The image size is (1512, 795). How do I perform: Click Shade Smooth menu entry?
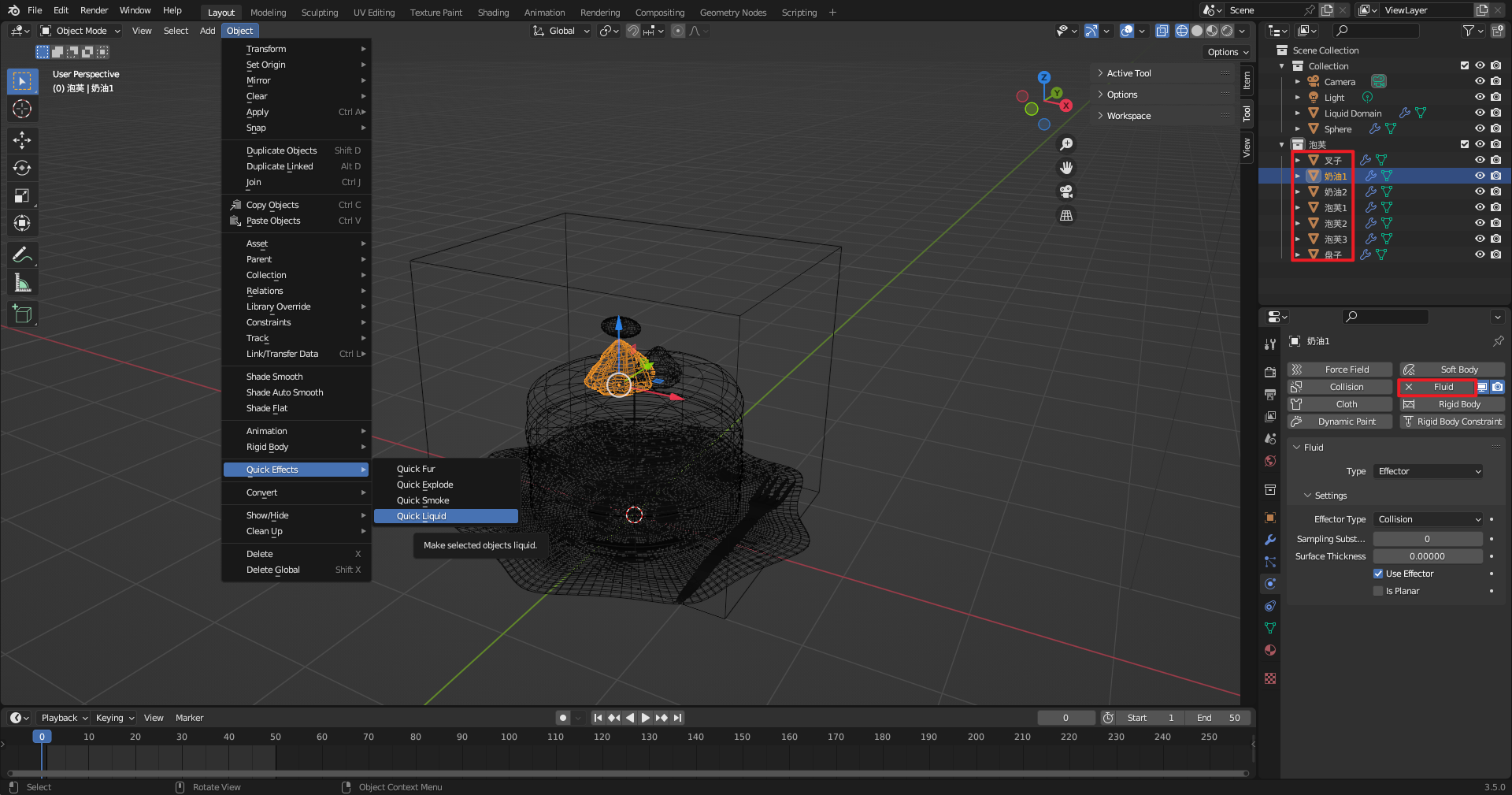[x=297, y=377]
